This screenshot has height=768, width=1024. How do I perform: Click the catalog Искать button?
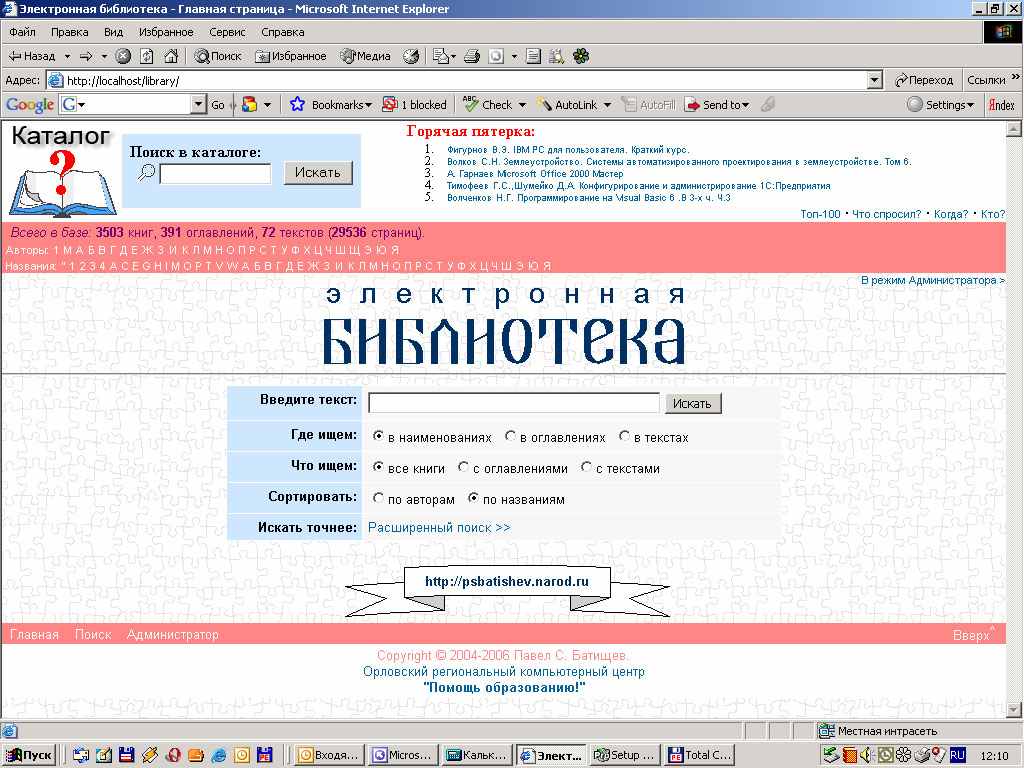(x=318, y=172)
